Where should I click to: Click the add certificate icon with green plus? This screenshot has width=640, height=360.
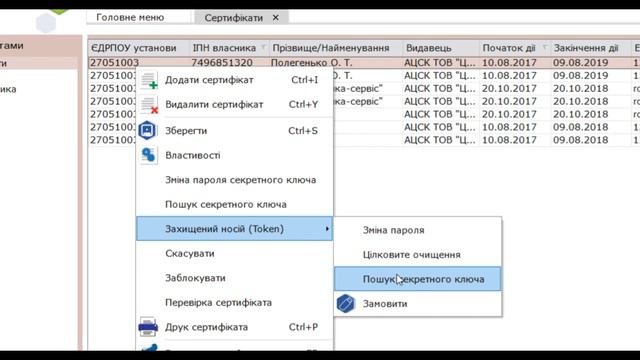click(x=149, y=80)
